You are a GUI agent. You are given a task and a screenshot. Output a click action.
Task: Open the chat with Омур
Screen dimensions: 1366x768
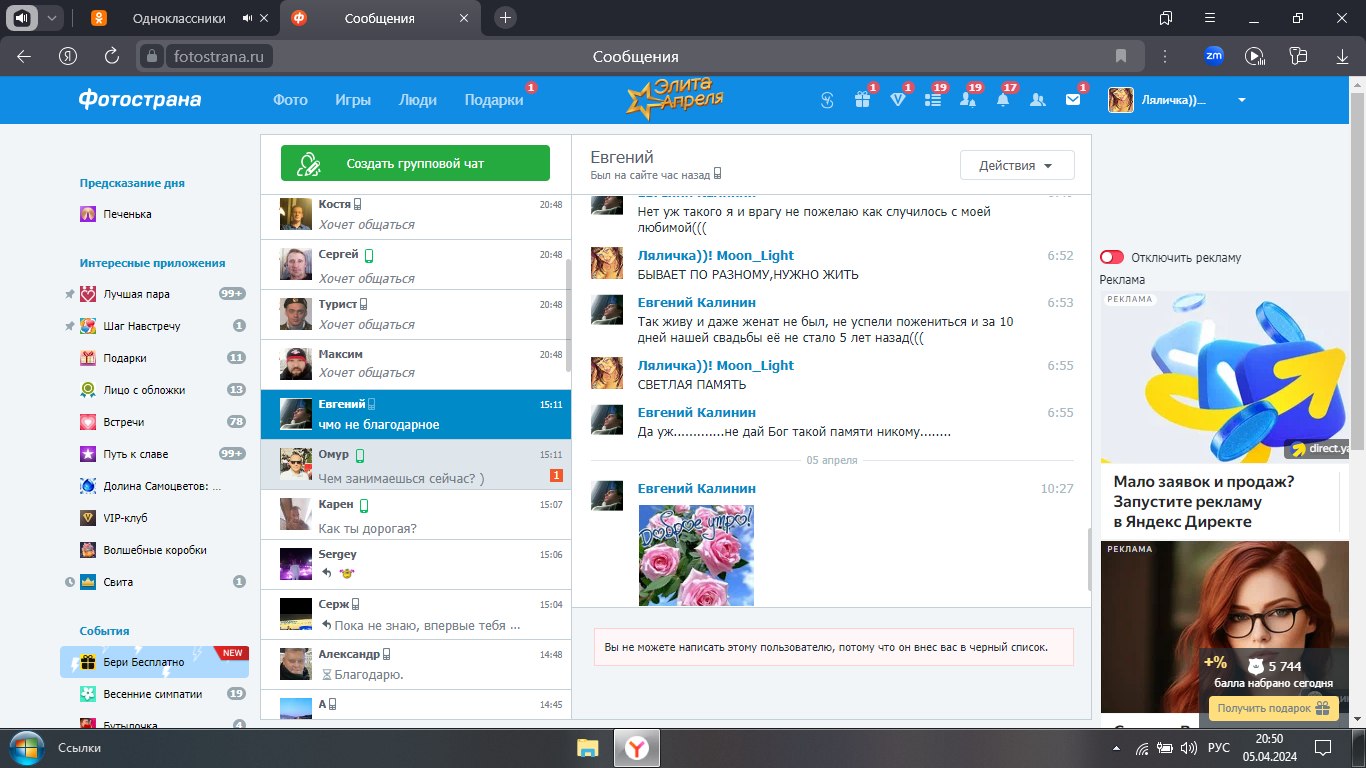[x=415, y=465]
